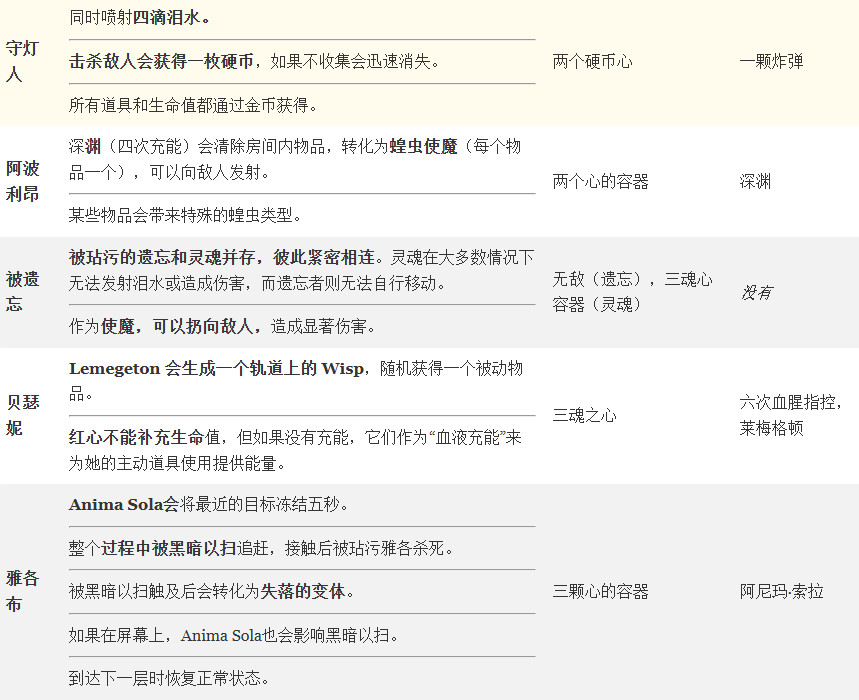
Task: Click the bold Lemegeton text
Action: (x=114, y=369)
